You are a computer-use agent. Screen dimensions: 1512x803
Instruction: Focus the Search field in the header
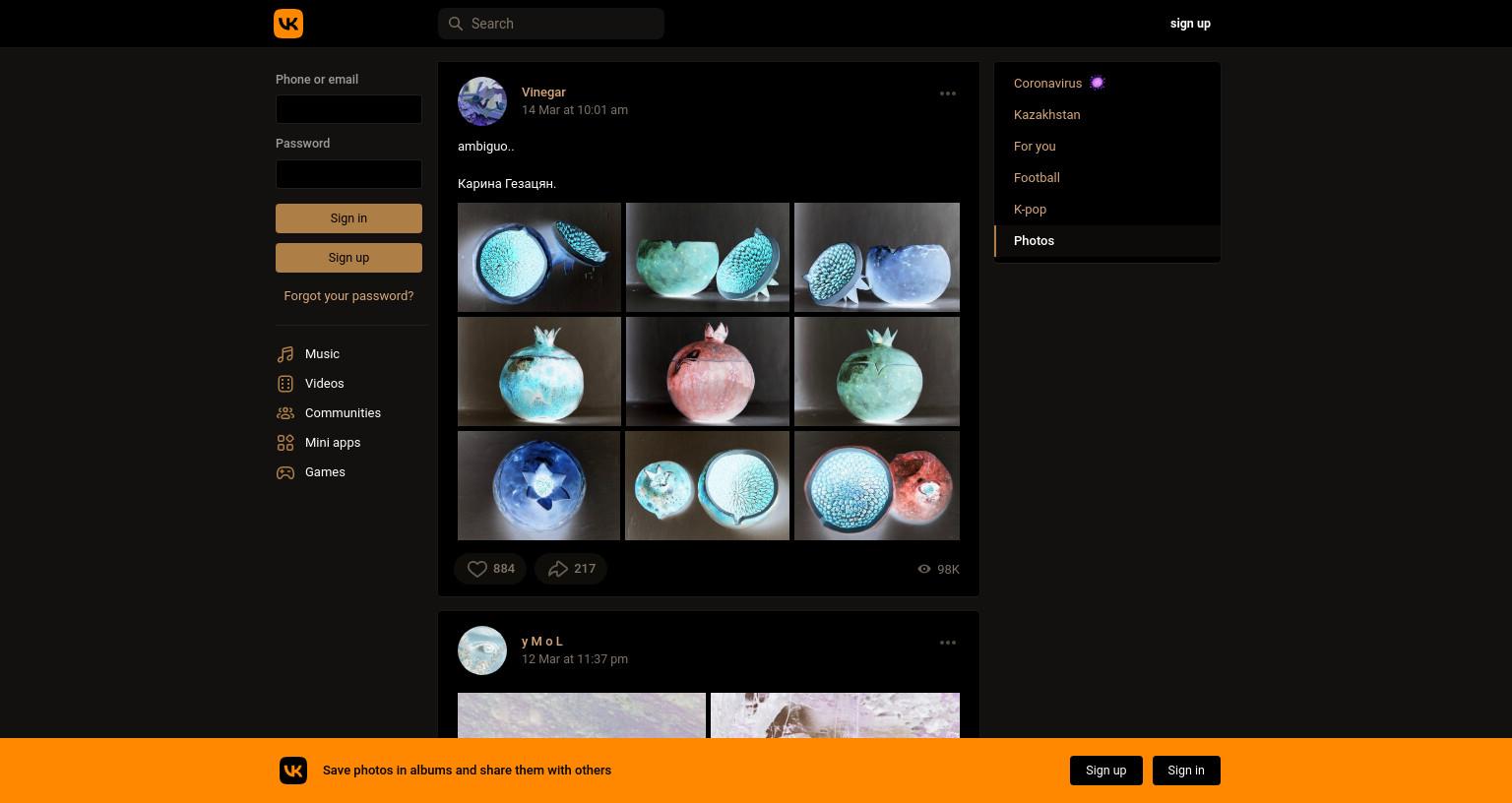click(x=551, y=24)
